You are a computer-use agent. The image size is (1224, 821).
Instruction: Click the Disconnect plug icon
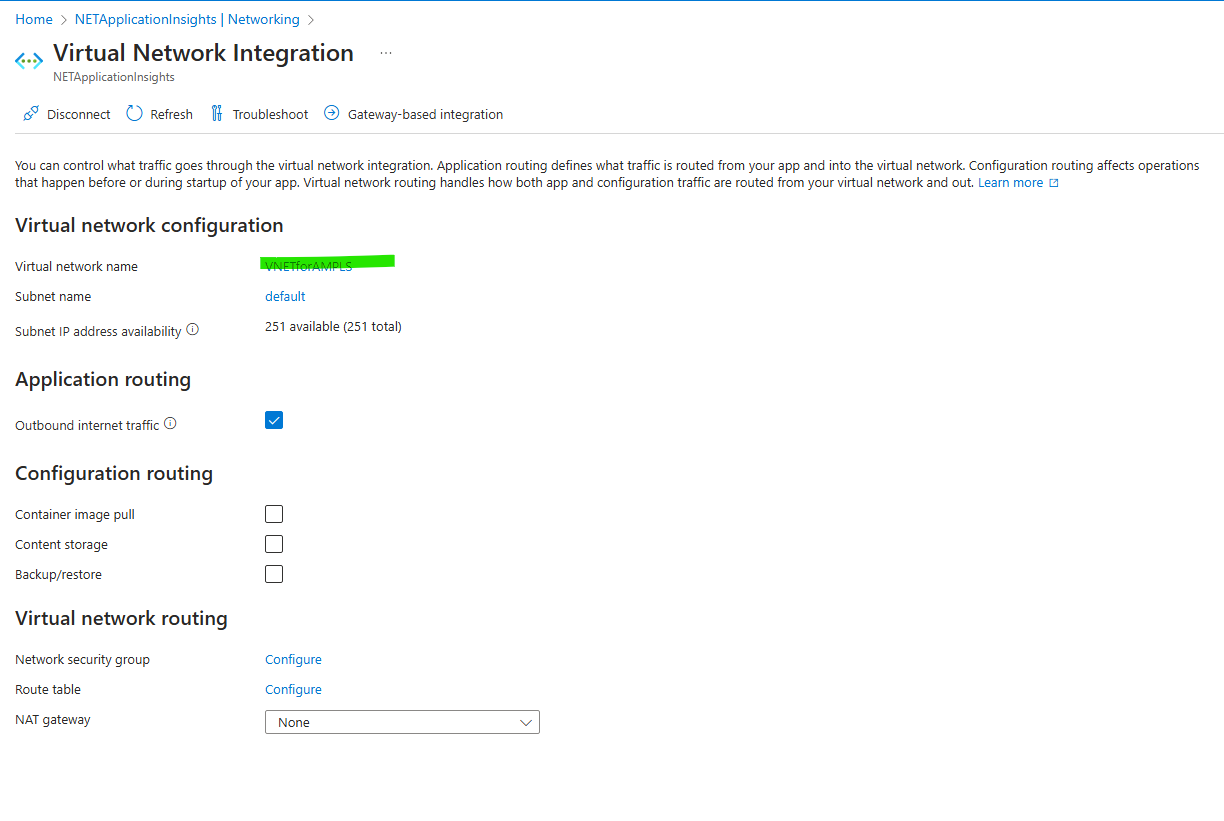[x=31, y=114]
